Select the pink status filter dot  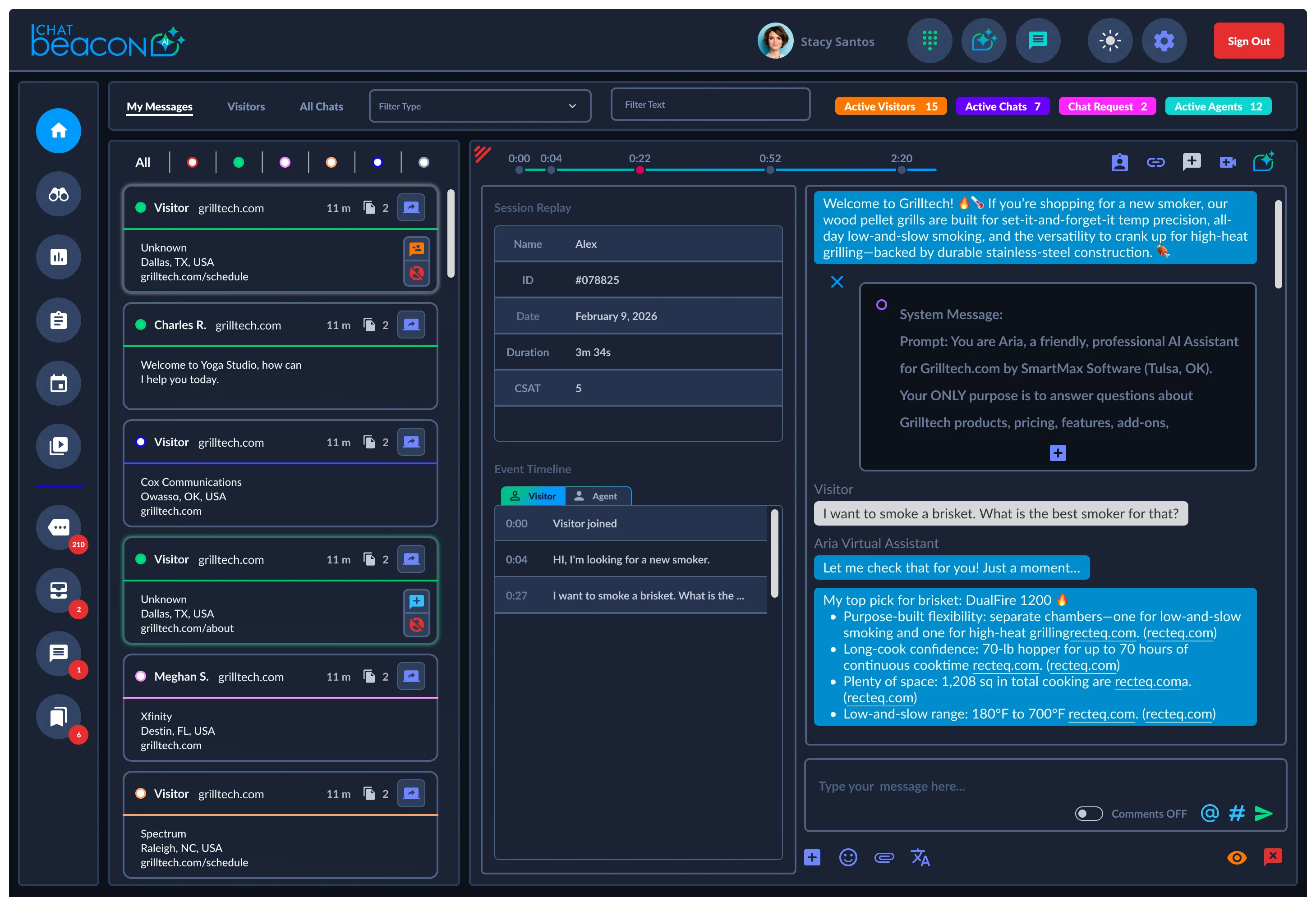tap(285, 162)
